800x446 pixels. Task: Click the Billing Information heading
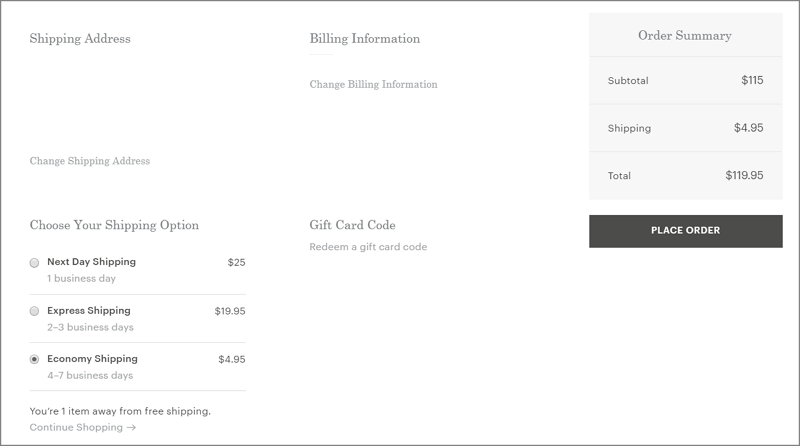[x=365, y=38]
